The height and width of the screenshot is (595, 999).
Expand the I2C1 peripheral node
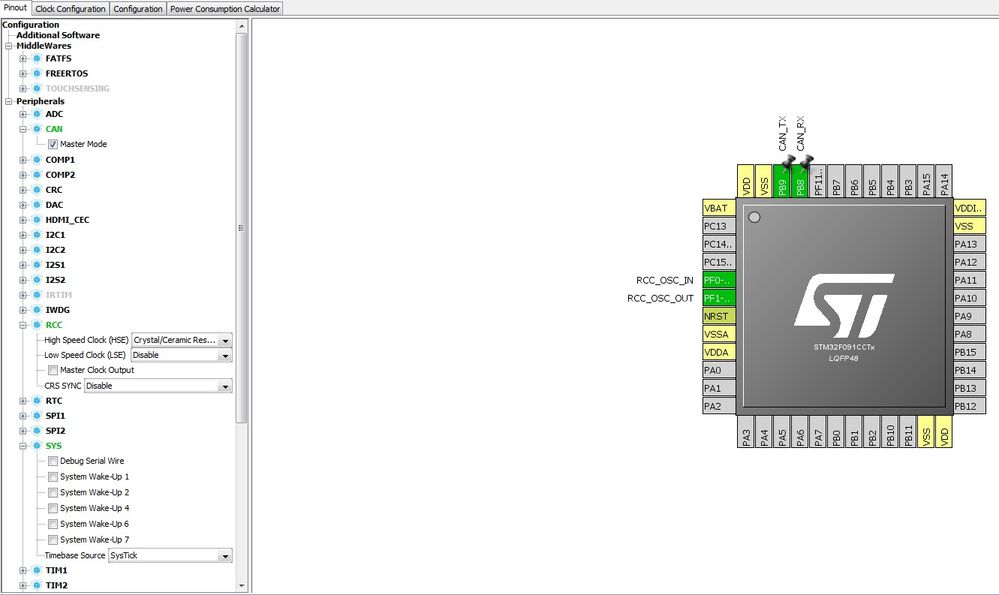(x=23, y=235)
